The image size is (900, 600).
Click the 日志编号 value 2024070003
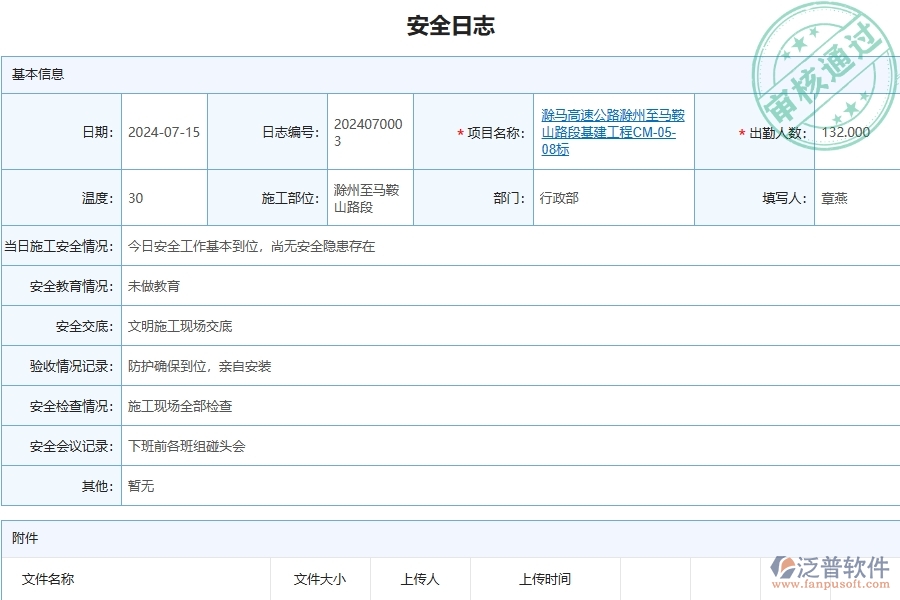click(x=368, y=131)
